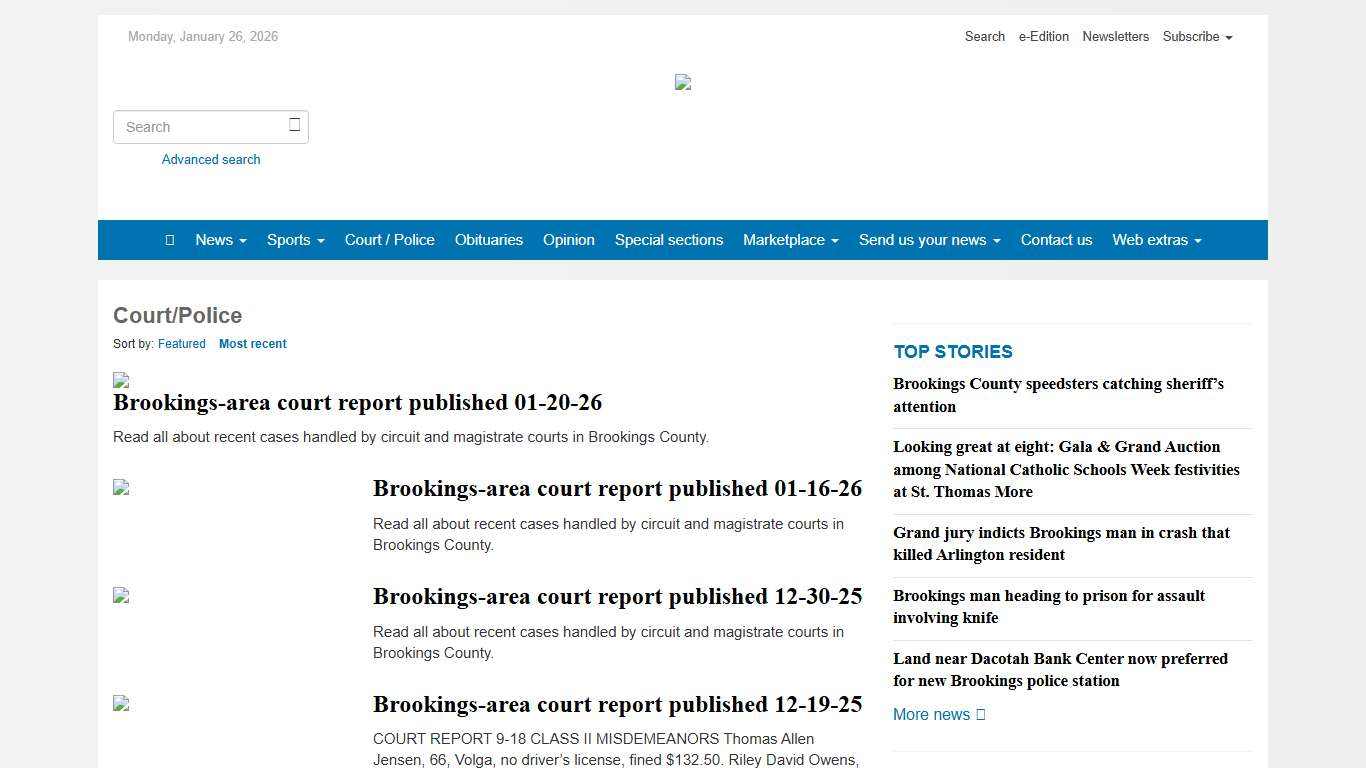
Task: Click the thumbnail beside court report 12-19-25
Action: [x=120, y=703]
